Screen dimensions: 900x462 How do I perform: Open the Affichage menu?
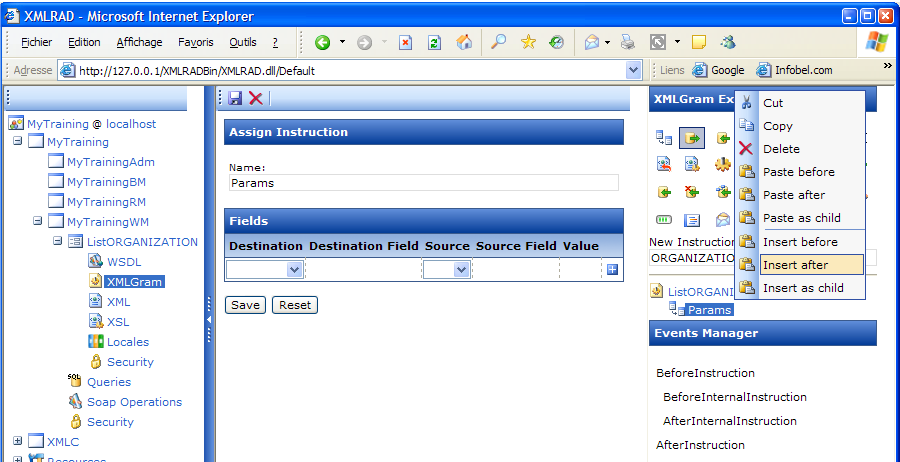(139, 42)
